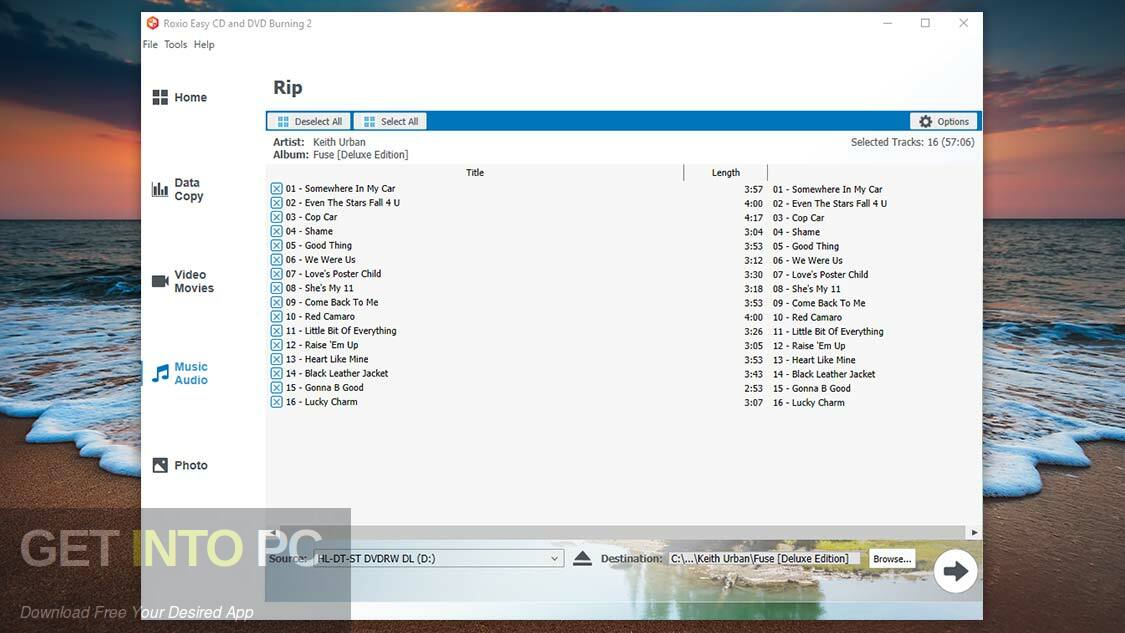Viewport: 1125px width, 633px height.
Task: Click the Deselect All button
Action: 309,121
